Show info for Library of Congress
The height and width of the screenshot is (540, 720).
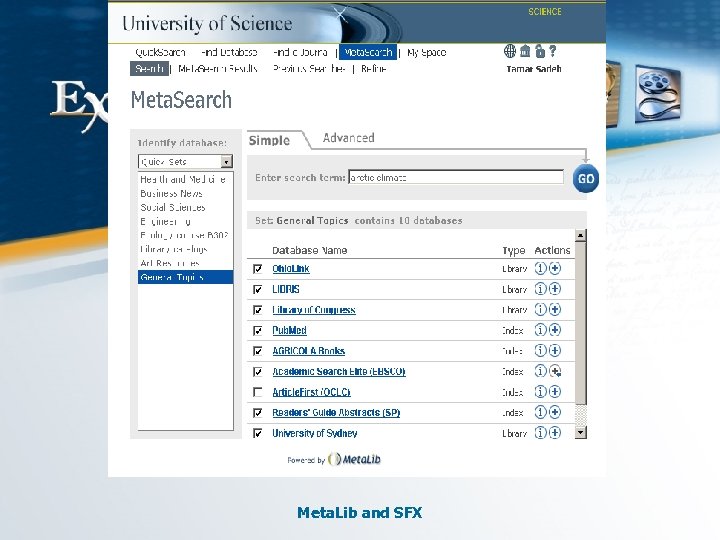tap(540, 309)
